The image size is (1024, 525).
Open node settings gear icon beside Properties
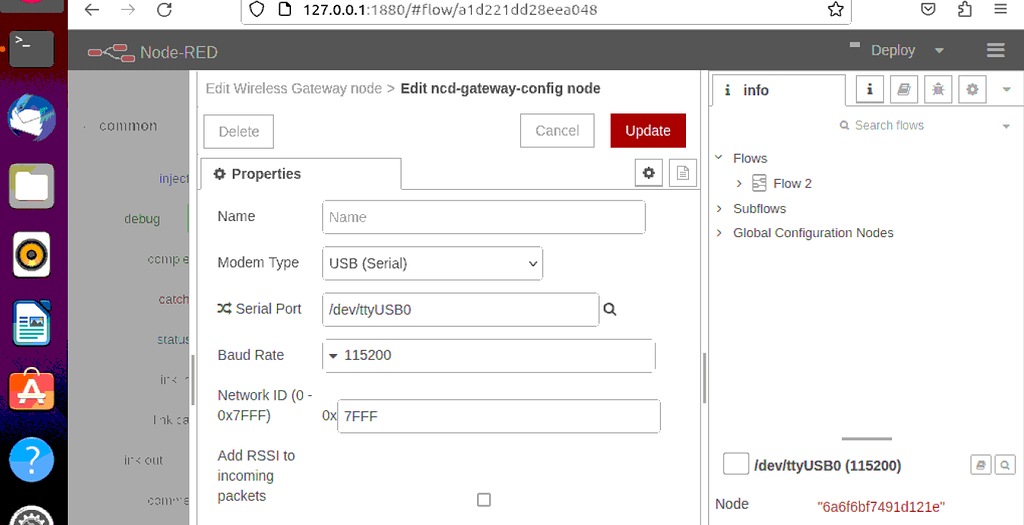point(648,173)
